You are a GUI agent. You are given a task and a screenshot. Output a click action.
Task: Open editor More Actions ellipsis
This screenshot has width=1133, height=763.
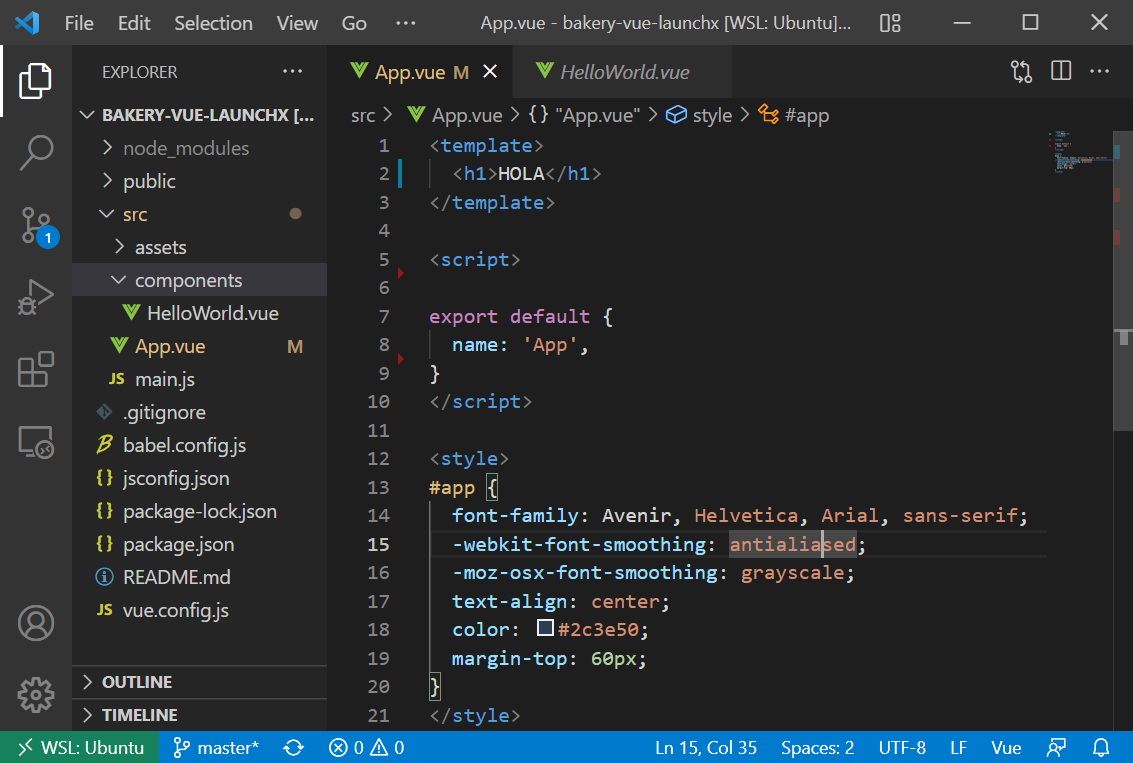click(x=1099, y=71)
